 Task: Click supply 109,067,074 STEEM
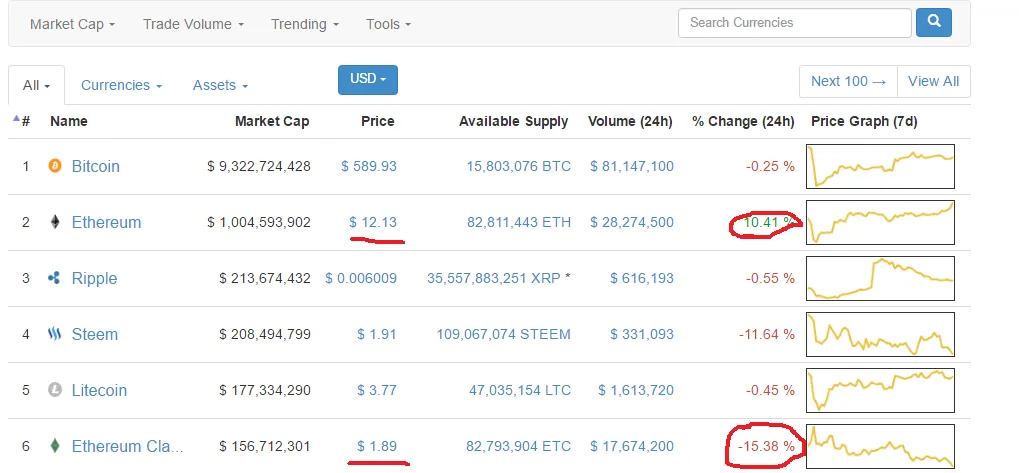pos(504,334)
